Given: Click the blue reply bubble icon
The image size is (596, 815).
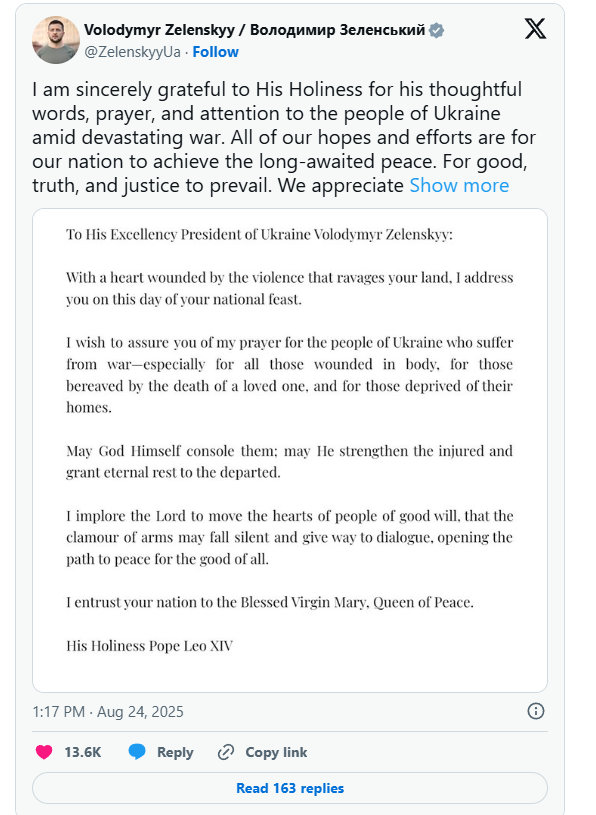Looking at the screenshot, I should [137, 752].
